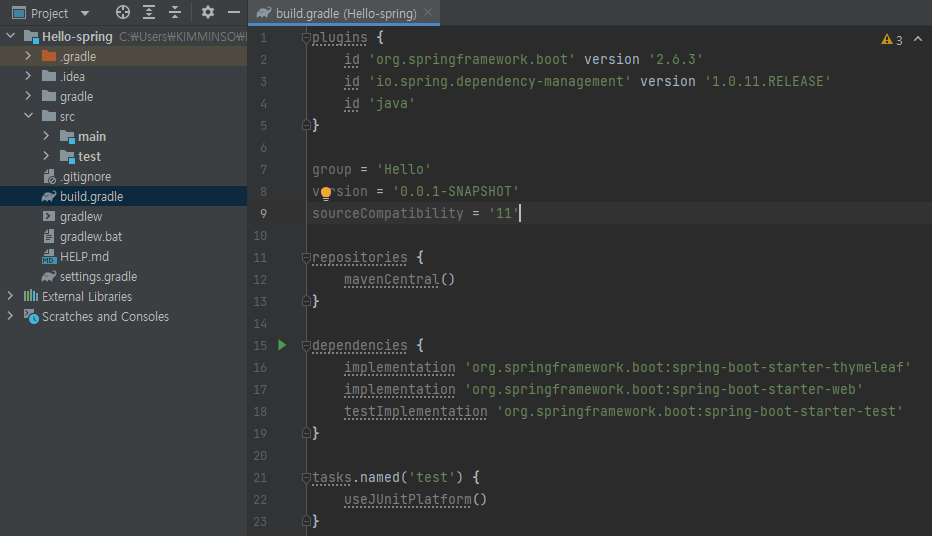Click the warnings indicator showing 3
932x536 pixels.
[892, 40]
